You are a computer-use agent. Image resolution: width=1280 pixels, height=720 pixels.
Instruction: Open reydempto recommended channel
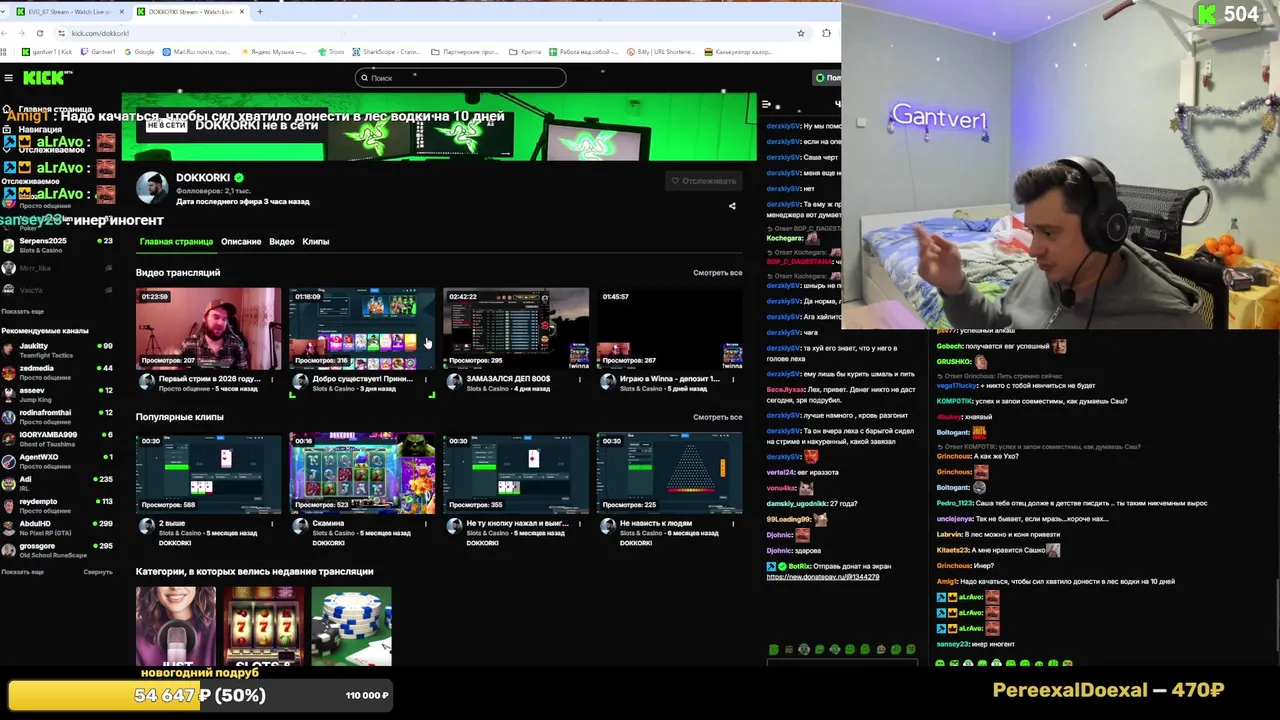coord(57,505)
